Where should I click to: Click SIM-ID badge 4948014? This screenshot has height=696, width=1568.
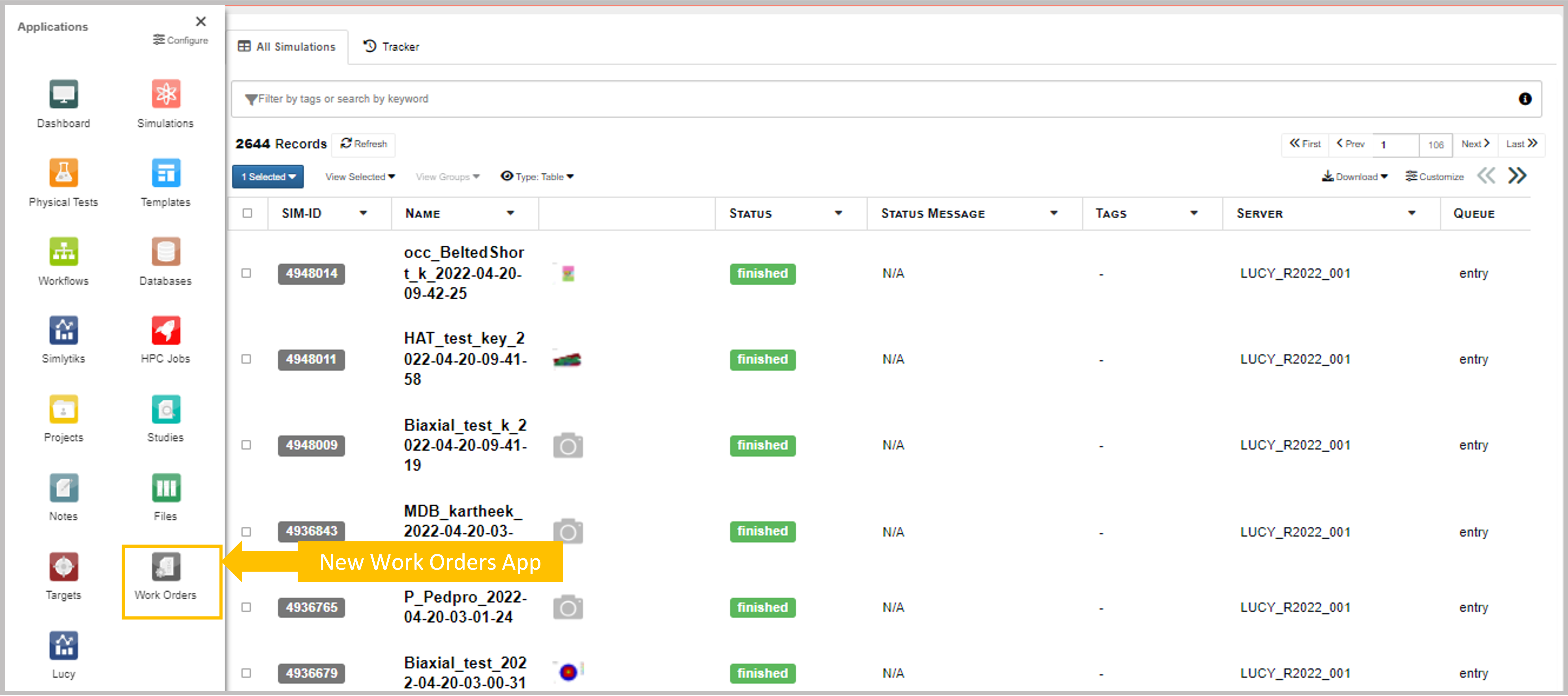[x=312, y=274]
